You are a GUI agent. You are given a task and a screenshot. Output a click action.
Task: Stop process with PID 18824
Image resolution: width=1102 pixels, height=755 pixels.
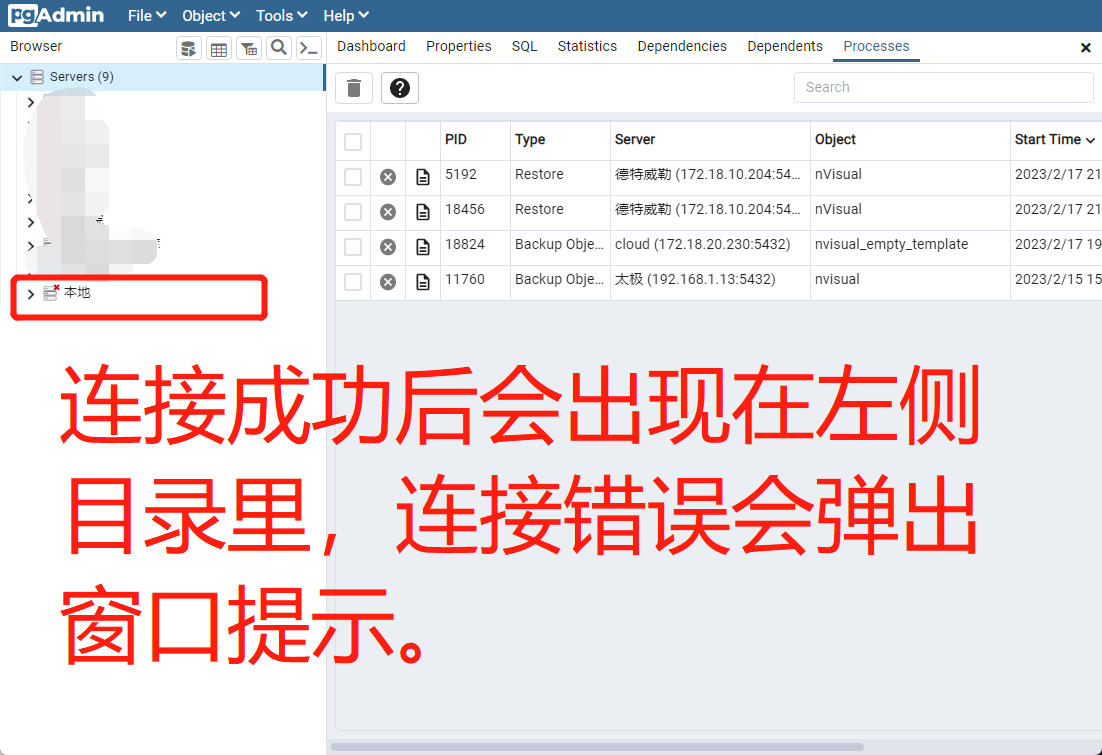pyautogui.click(x=388, y=247)
